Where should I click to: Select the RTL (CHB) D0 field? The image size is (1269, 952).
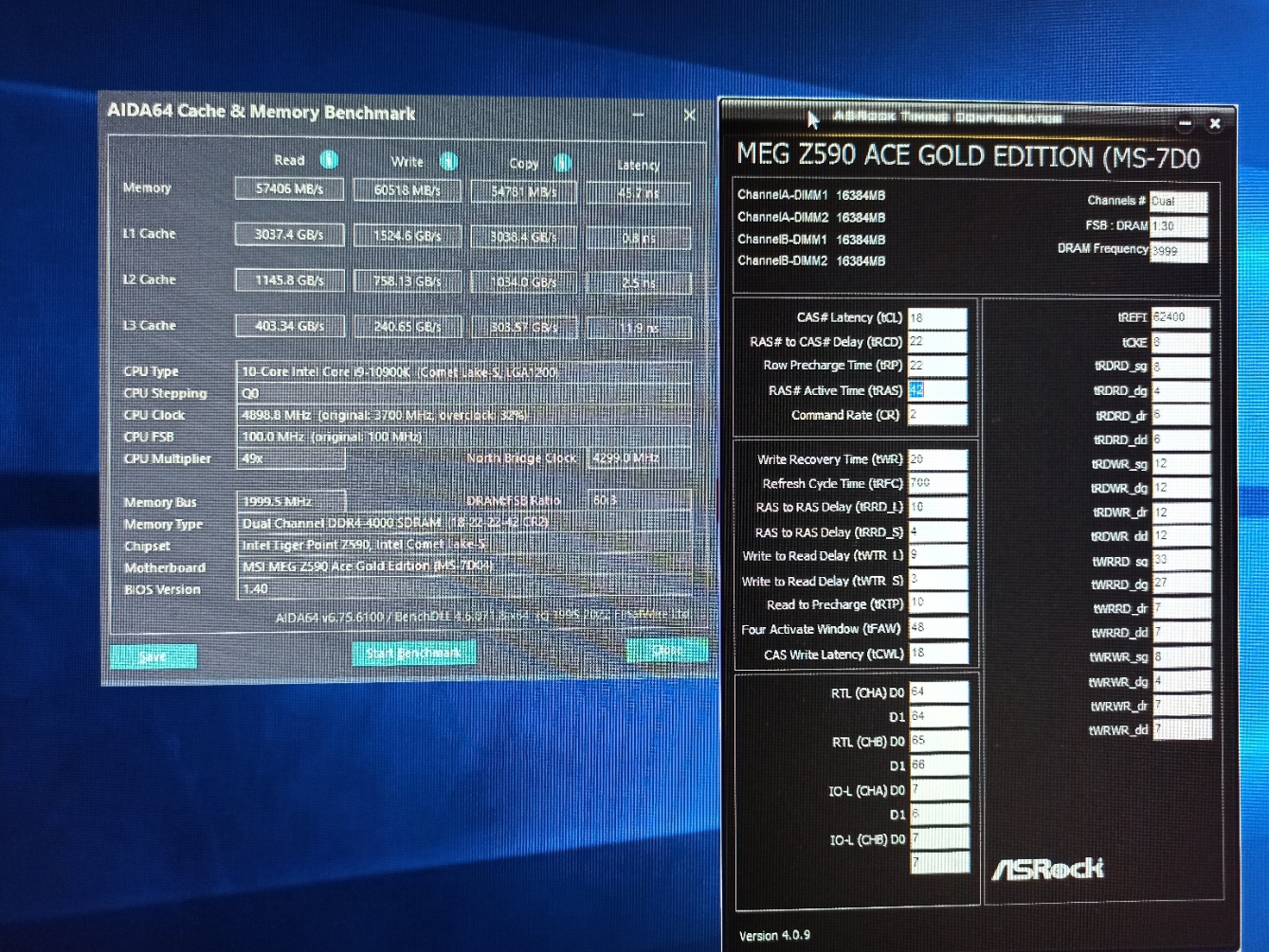938,741
